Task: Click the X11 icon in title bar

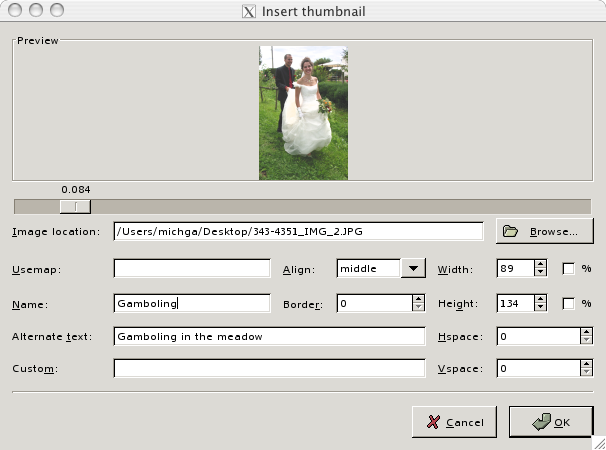Action: pos(249,12)
